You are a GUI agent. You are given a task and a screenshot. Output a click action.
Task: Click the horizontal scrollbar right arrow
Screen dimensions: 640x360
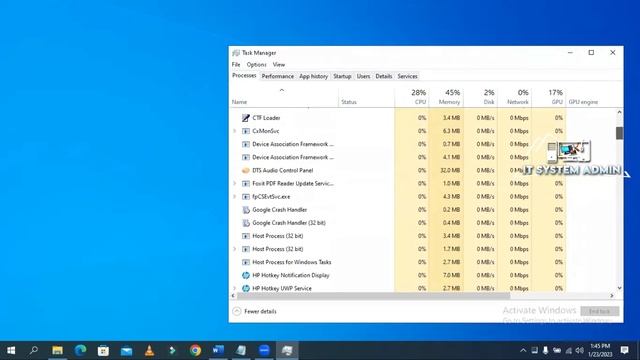pyautogui.click(x=612, y=296)
